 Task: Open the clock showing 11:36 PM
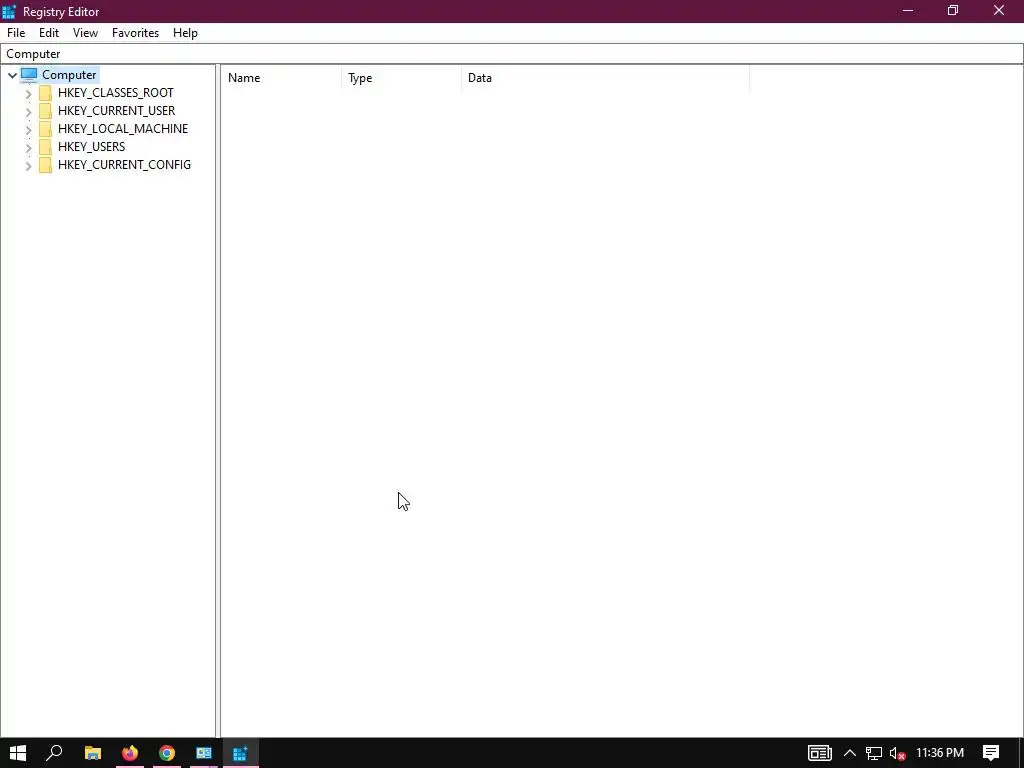940,753
